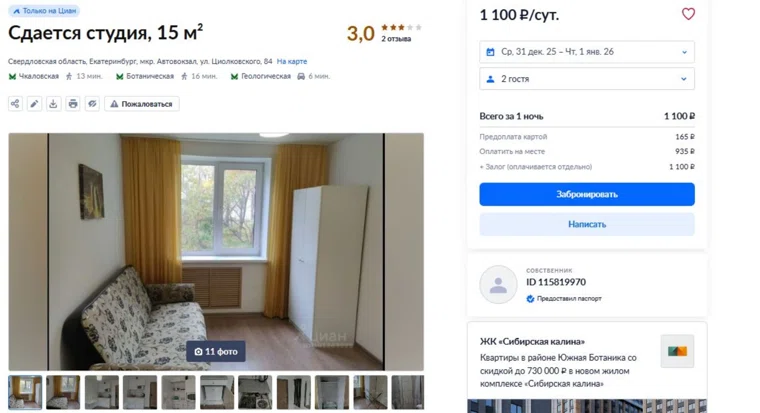Image resolution: width=760 pixels, height=413 pixels.
Task: Click the download listing icon
Action: click(53, 104)
